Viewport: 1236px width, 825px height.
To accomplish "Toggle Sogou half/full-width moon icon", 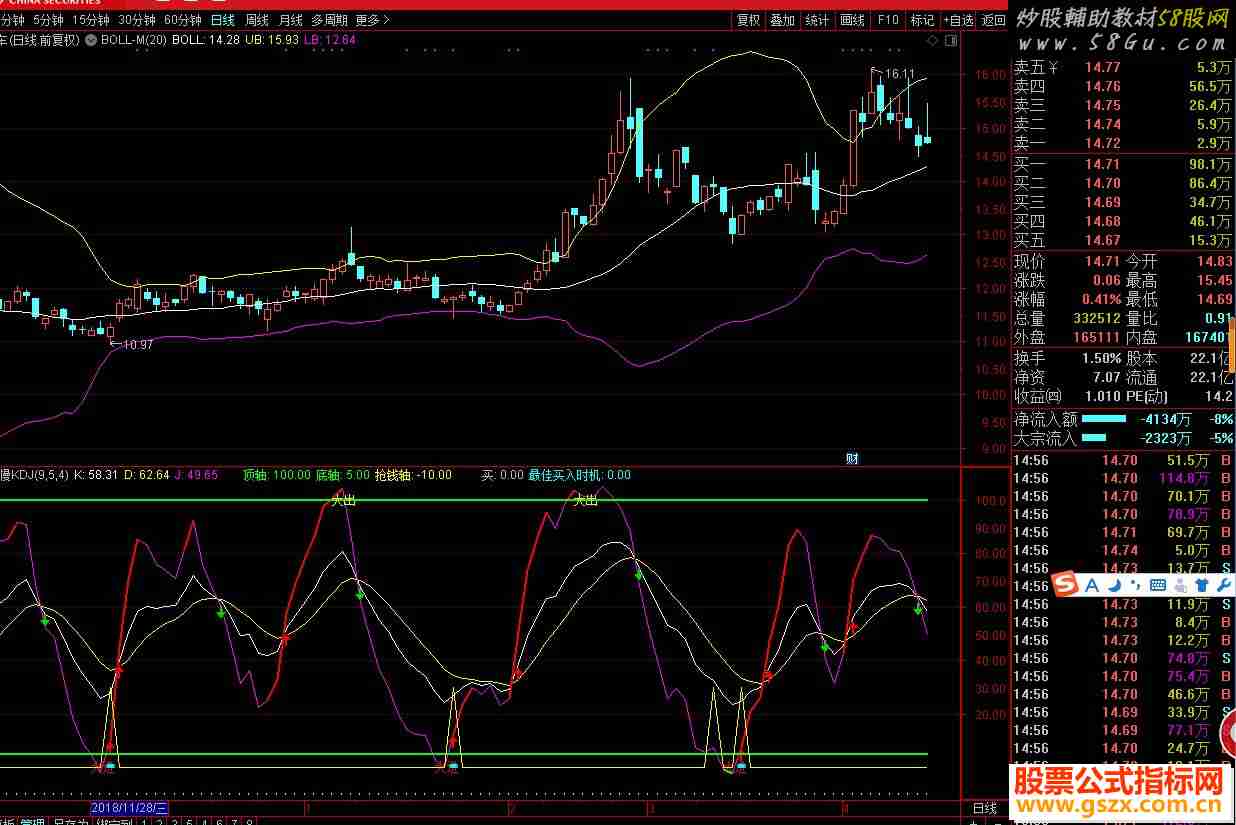I will (x=1116, y=584).
